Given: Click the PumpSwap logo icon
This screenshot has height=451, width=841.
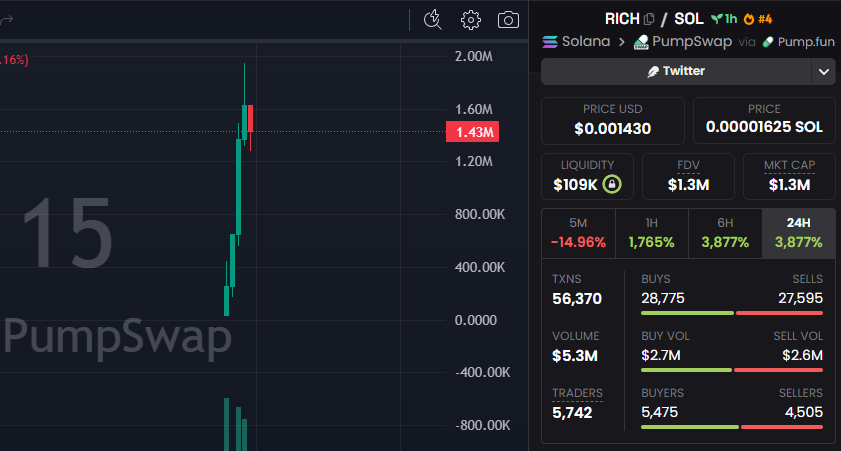Looking at the screenshot, I should (641, 42).
